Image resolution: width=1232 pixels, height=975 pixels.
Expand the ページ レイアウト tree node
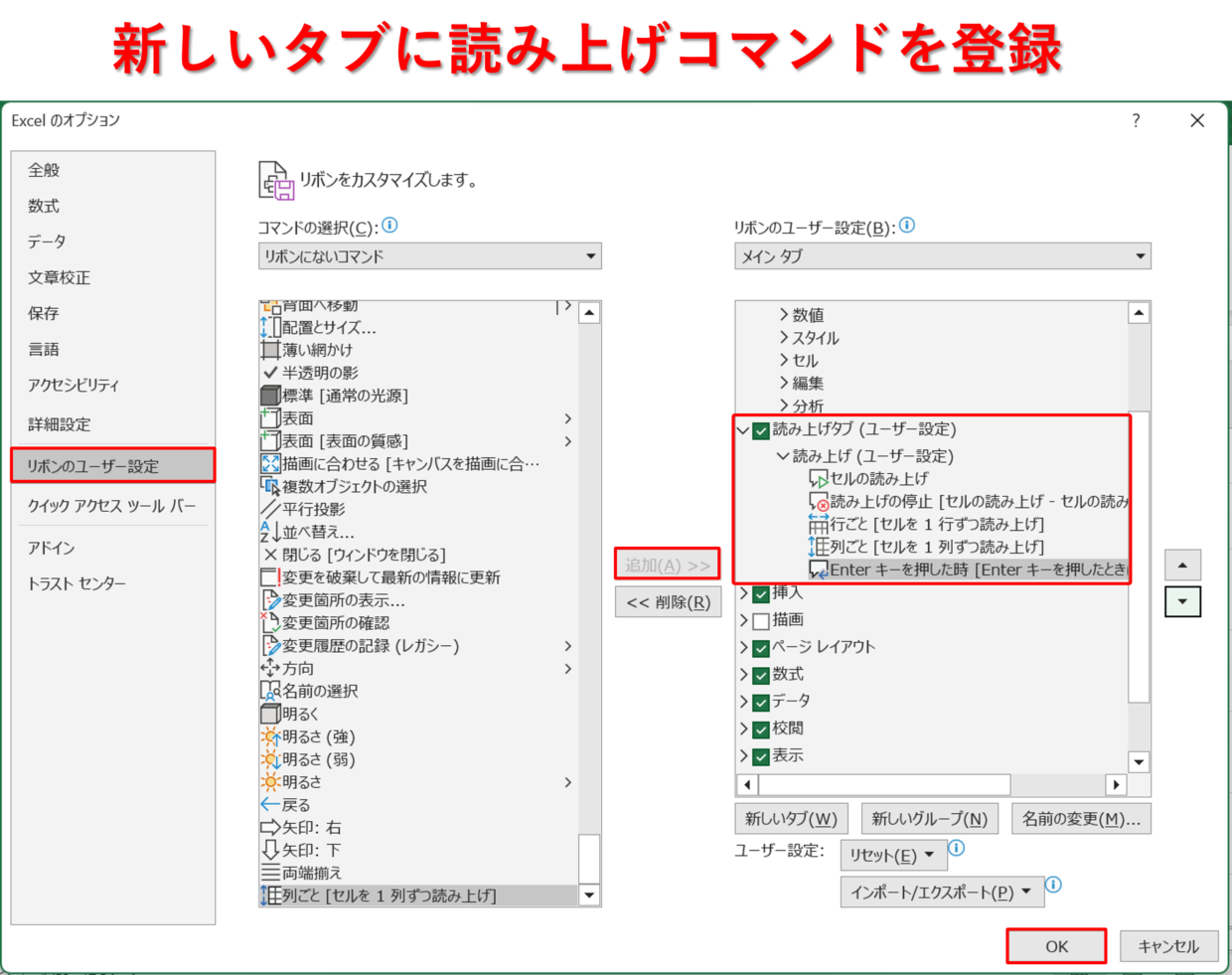coord(744,647)
